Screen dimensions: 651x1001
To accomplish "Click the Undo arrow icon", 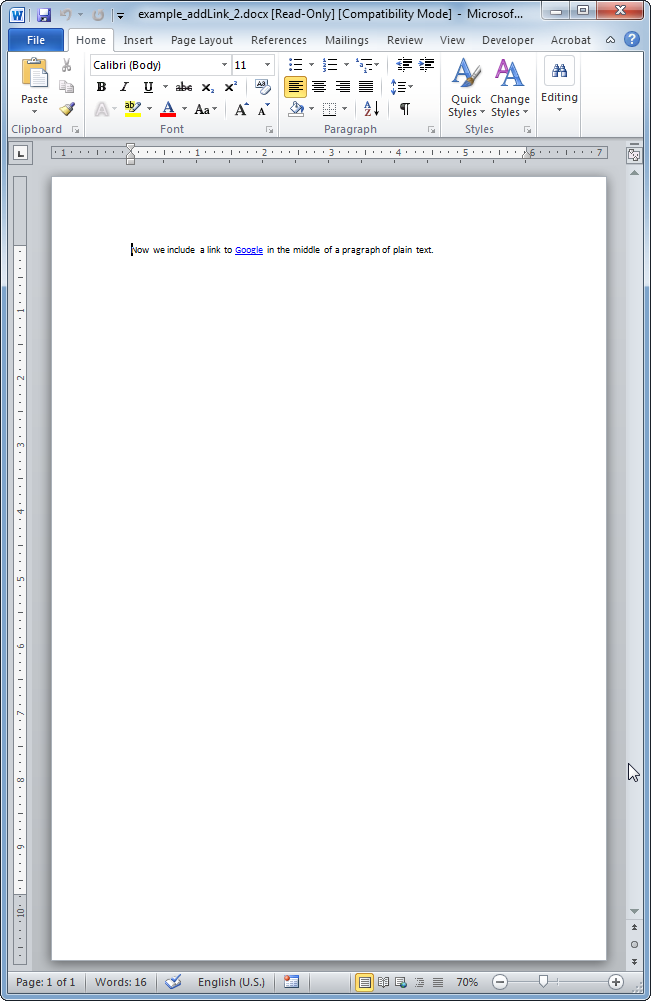I will click(65, 15).
